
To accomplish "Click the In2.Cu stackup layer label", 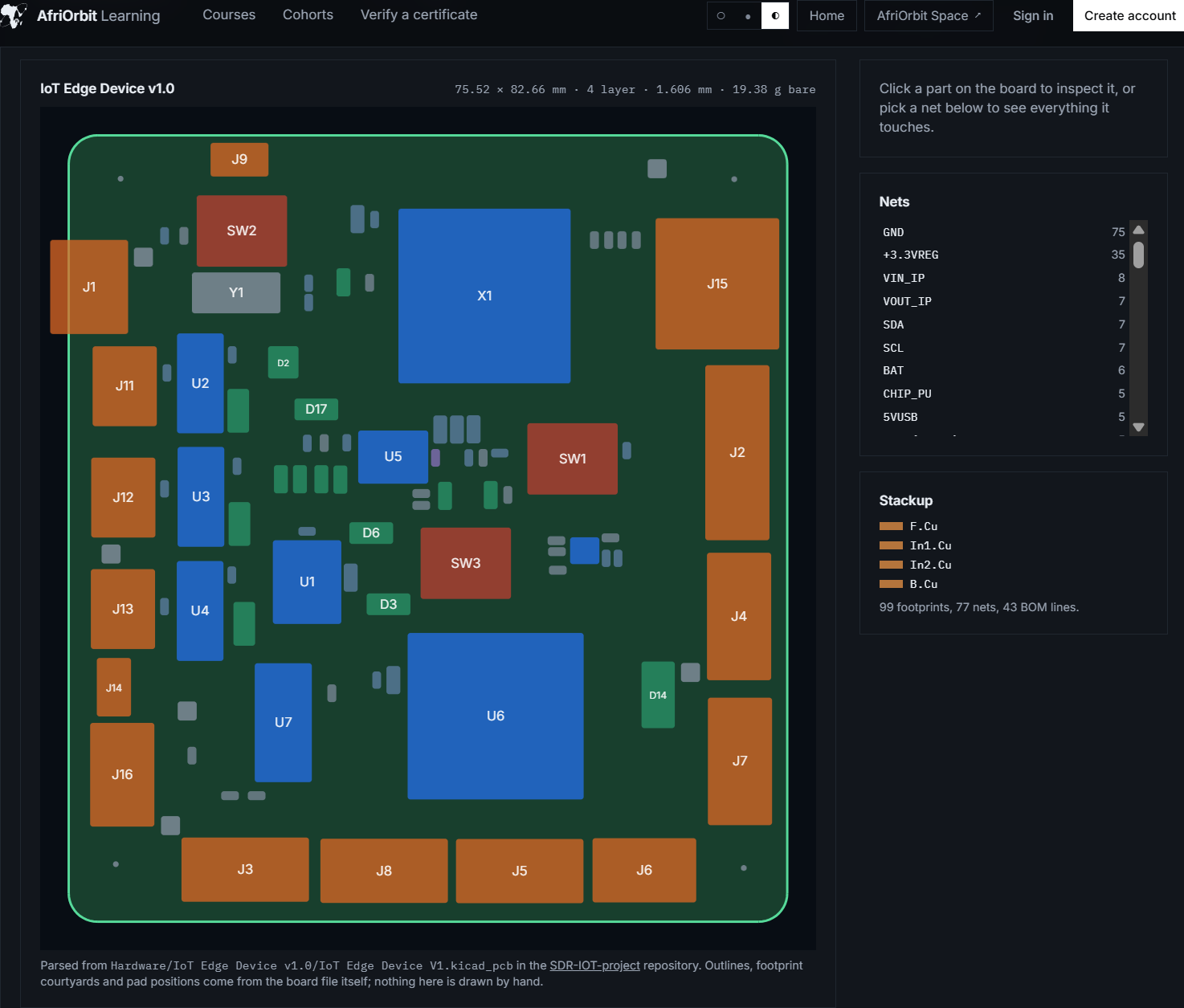I will [930, 565].
